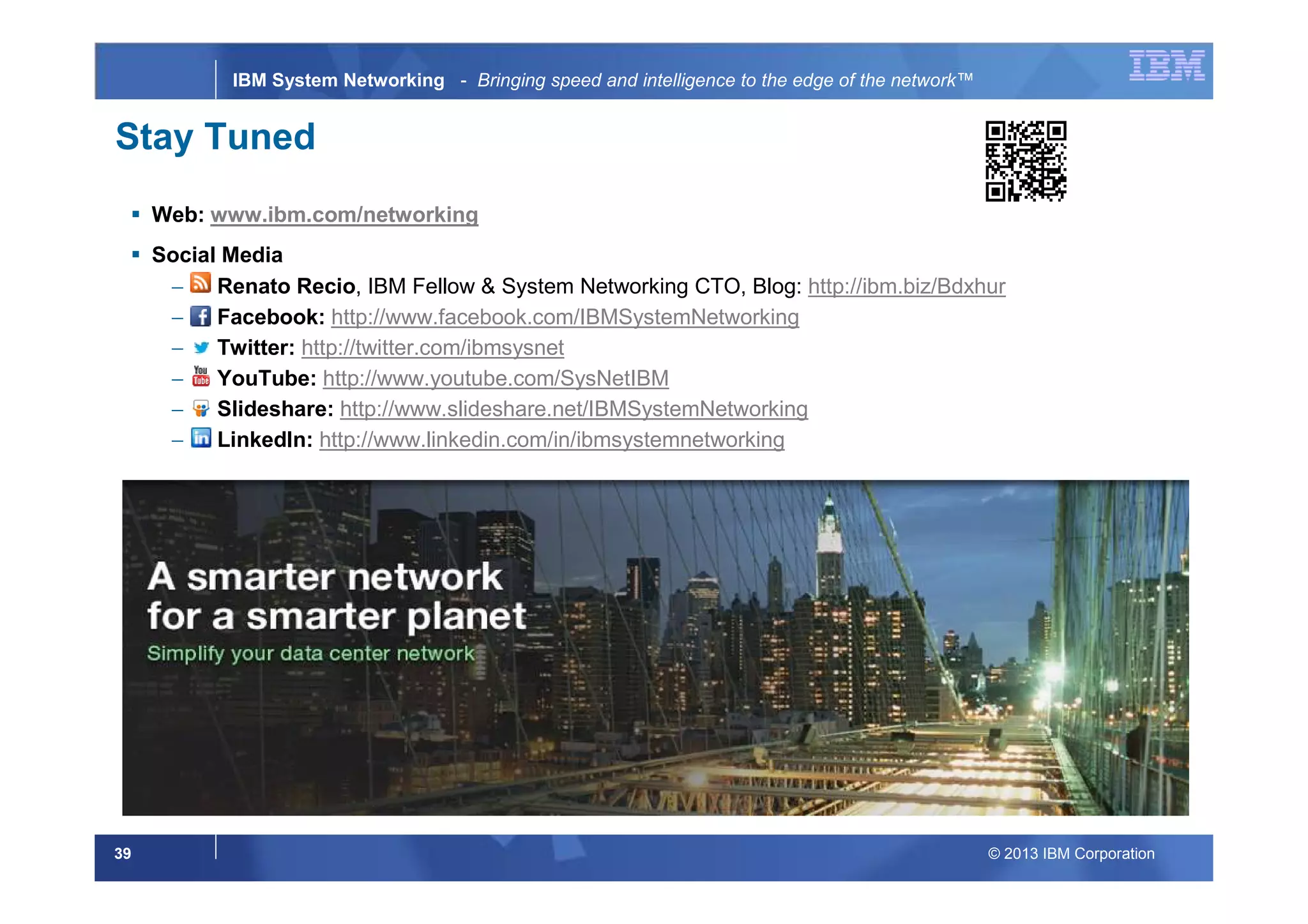Click the Facebook icon
This screenshot has height=924, width=1308.
201,316
